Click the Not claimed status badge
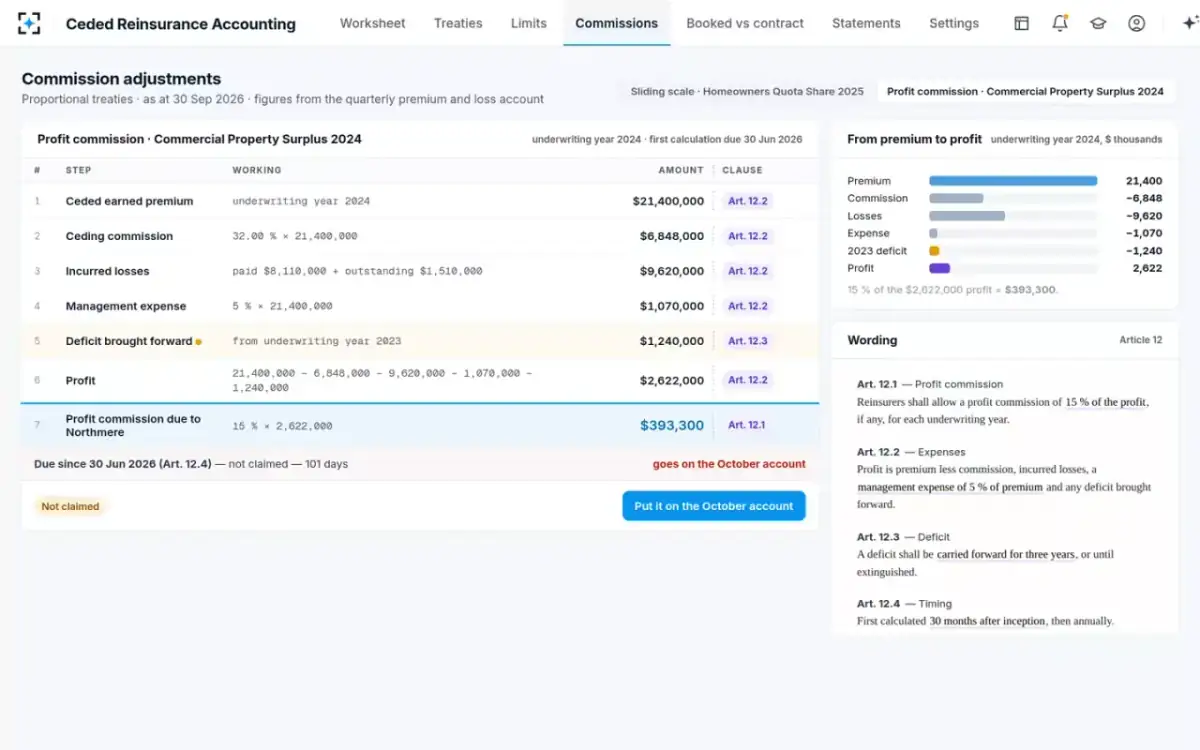Image resolution: width=1200 pixels, height=750 pixels. point(70,506)
